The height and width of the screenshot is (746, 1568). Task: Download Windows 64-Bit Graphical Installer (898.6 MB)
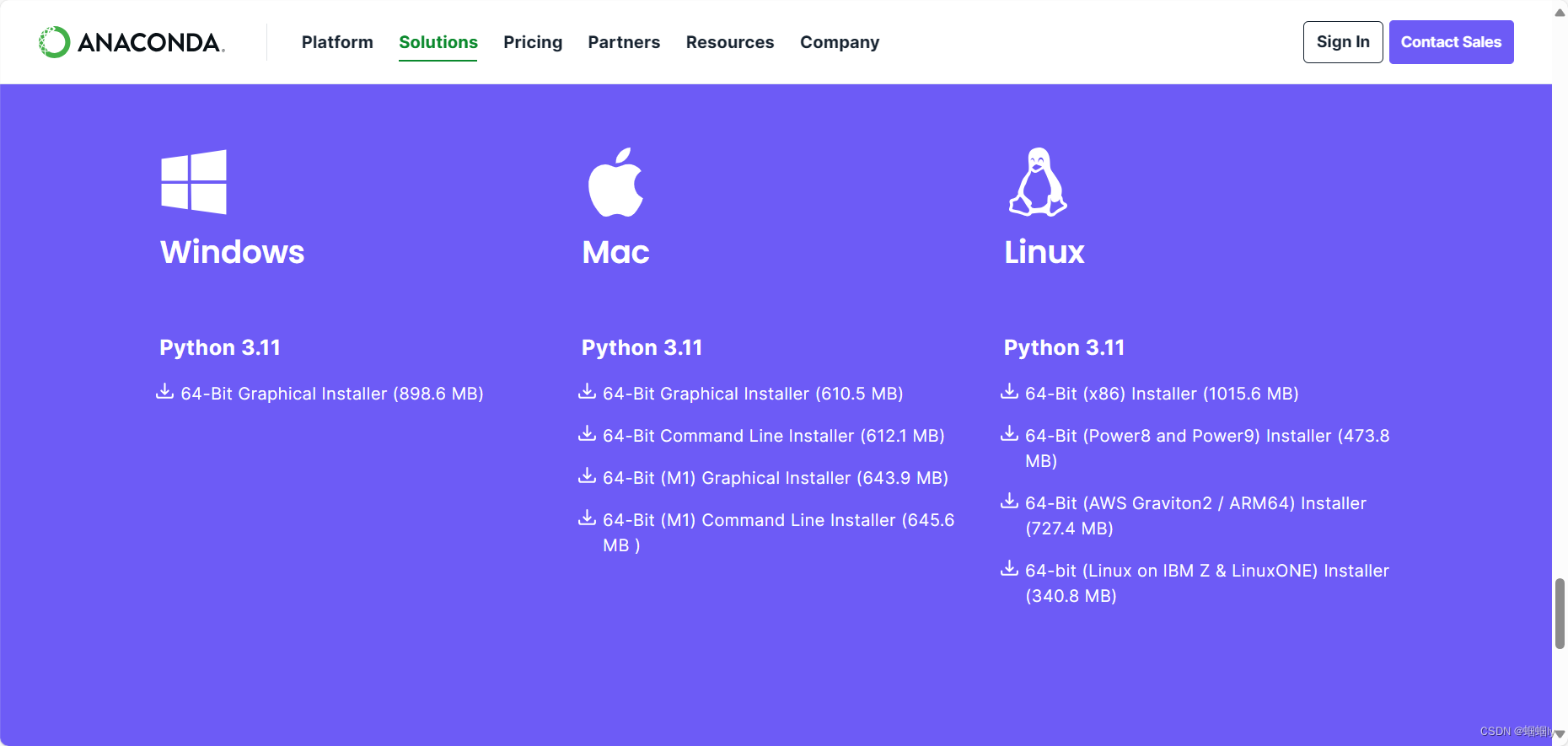(332, 394)
